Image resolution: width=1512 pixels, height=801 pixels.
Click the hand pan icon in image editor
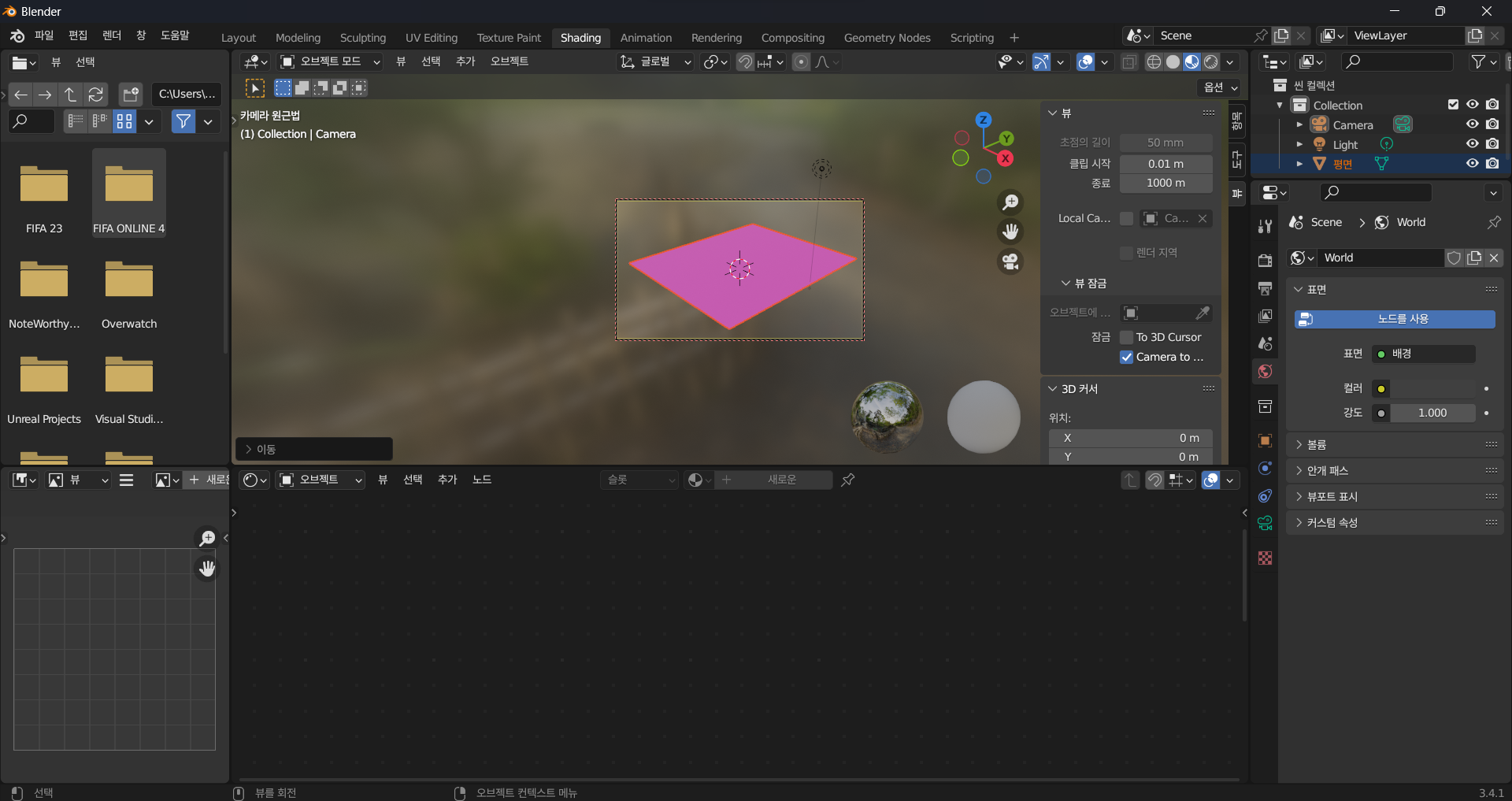[x=207, y=568]
